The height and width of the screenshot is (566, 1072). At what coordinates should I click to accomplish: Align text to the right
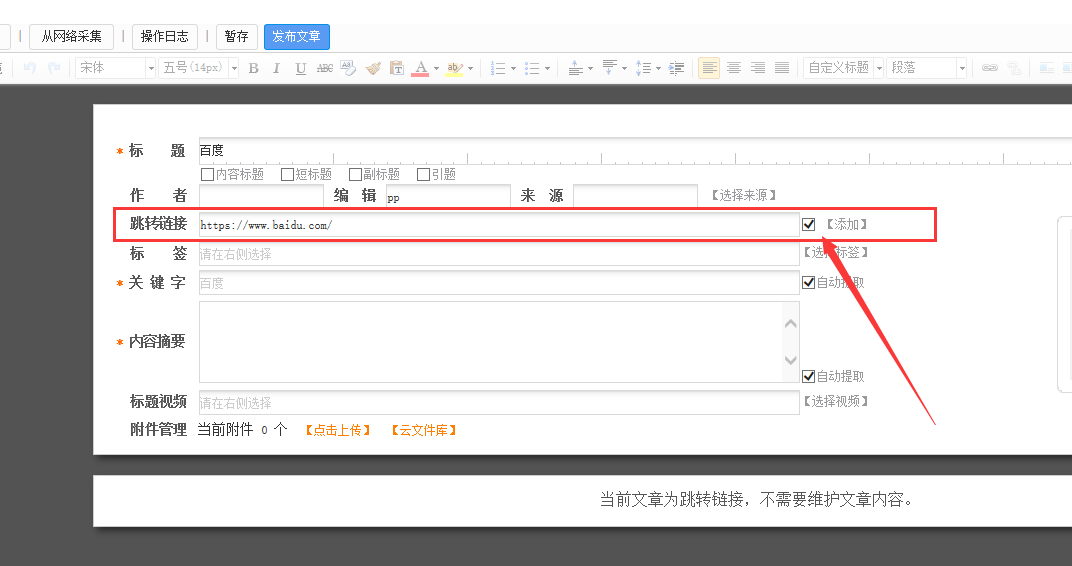click(x=758, y=68)
